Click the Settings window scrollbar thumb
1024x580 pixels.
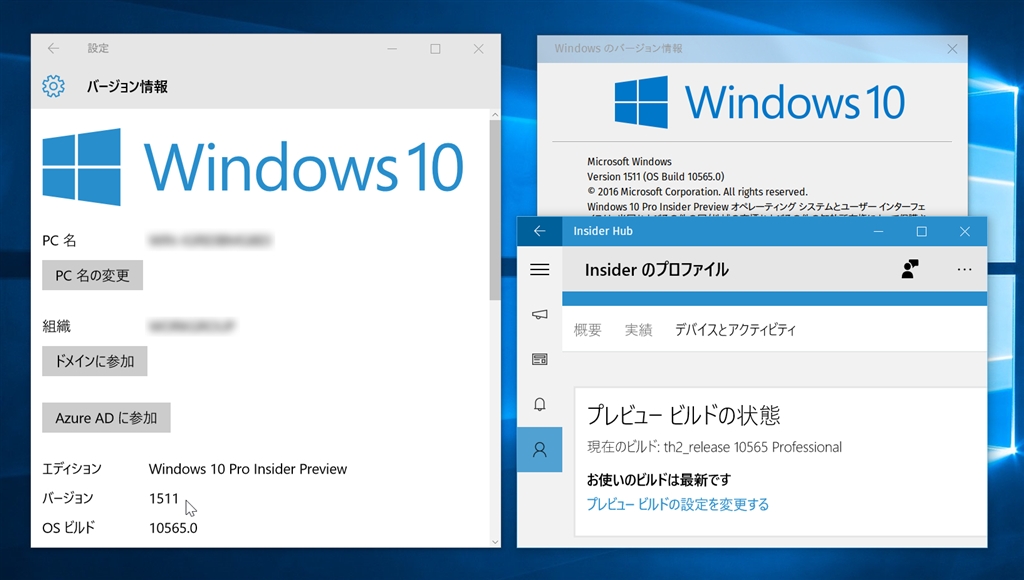pos(495,209)
